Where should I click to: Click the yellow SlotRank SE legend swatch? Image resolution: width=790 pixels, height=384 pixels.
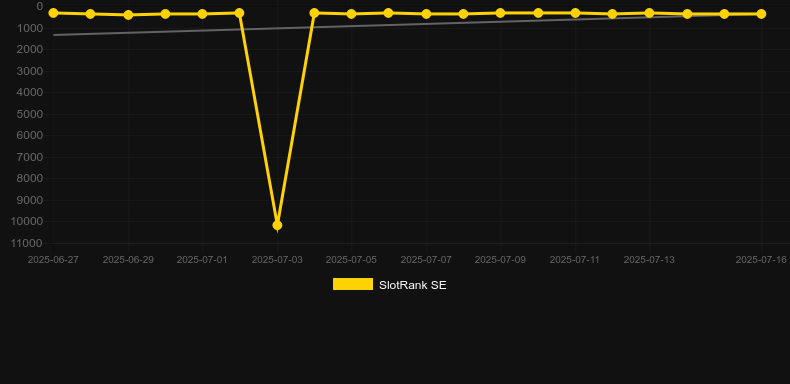tap(353, 284)
